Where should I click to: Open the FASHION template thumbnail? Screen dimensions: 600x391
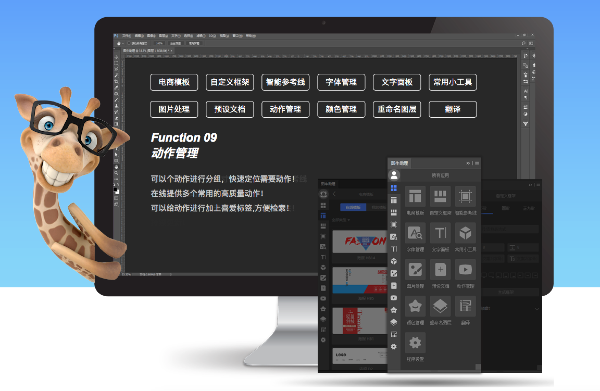pos(360,241)
